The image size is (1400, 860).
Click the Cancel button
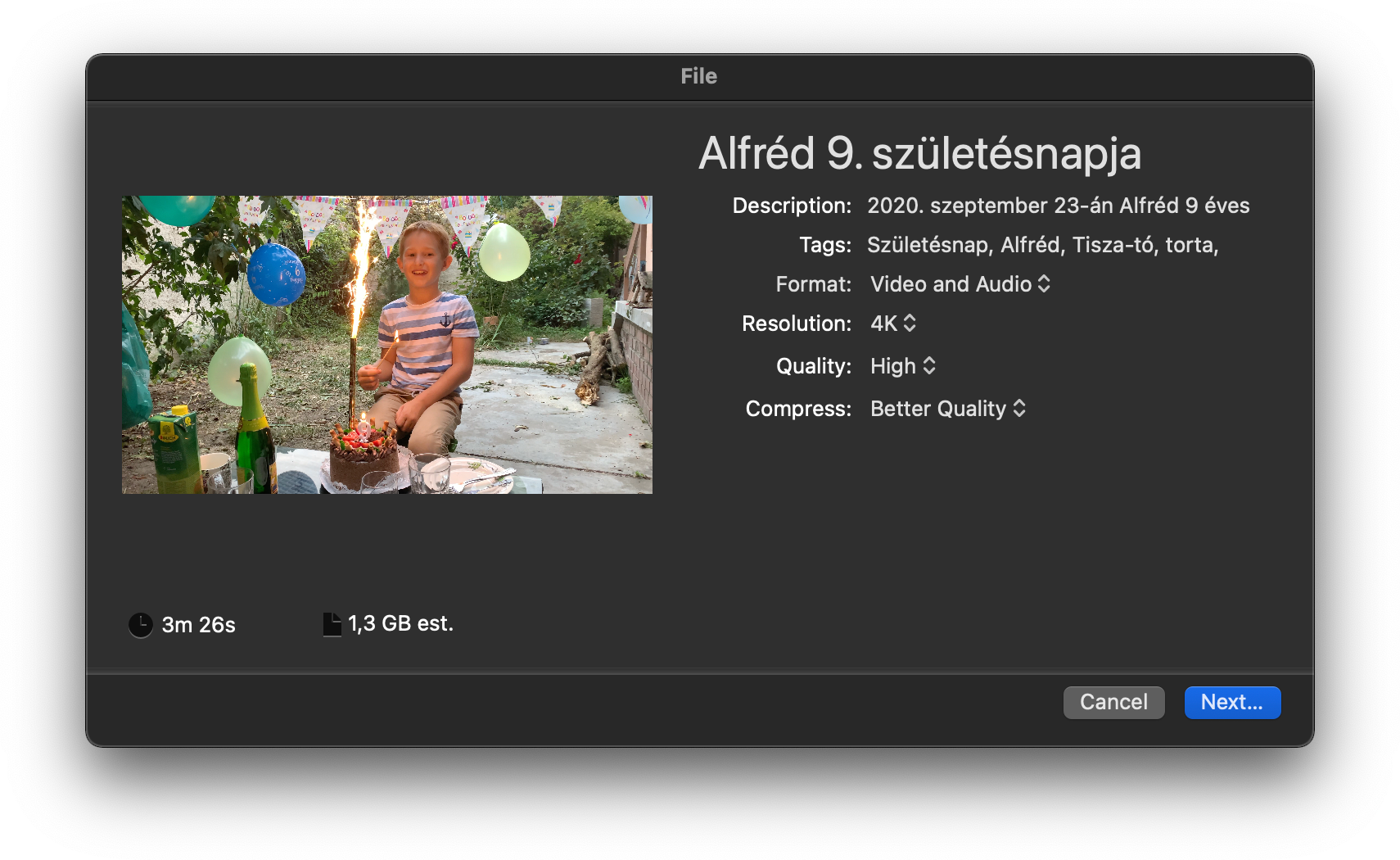[x=1113, y=702]
